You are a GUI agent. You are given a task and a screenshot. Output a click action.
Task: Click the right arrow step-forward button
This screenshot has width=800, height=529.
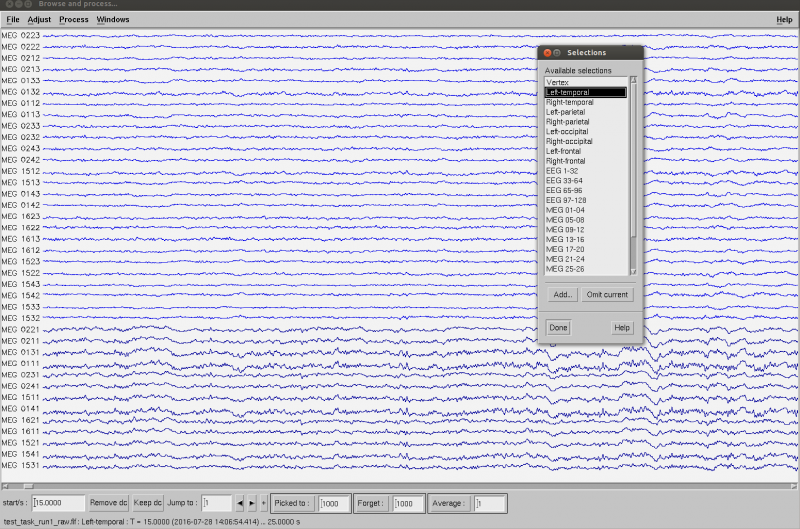click(x=252, y=504)
